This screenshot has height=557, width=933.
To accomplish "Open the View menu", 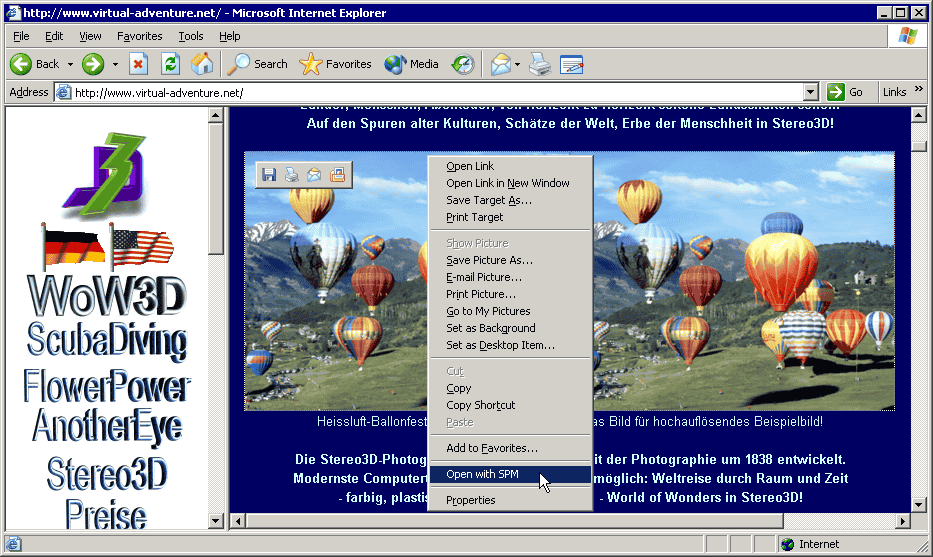I will click(x=90, y=36).
